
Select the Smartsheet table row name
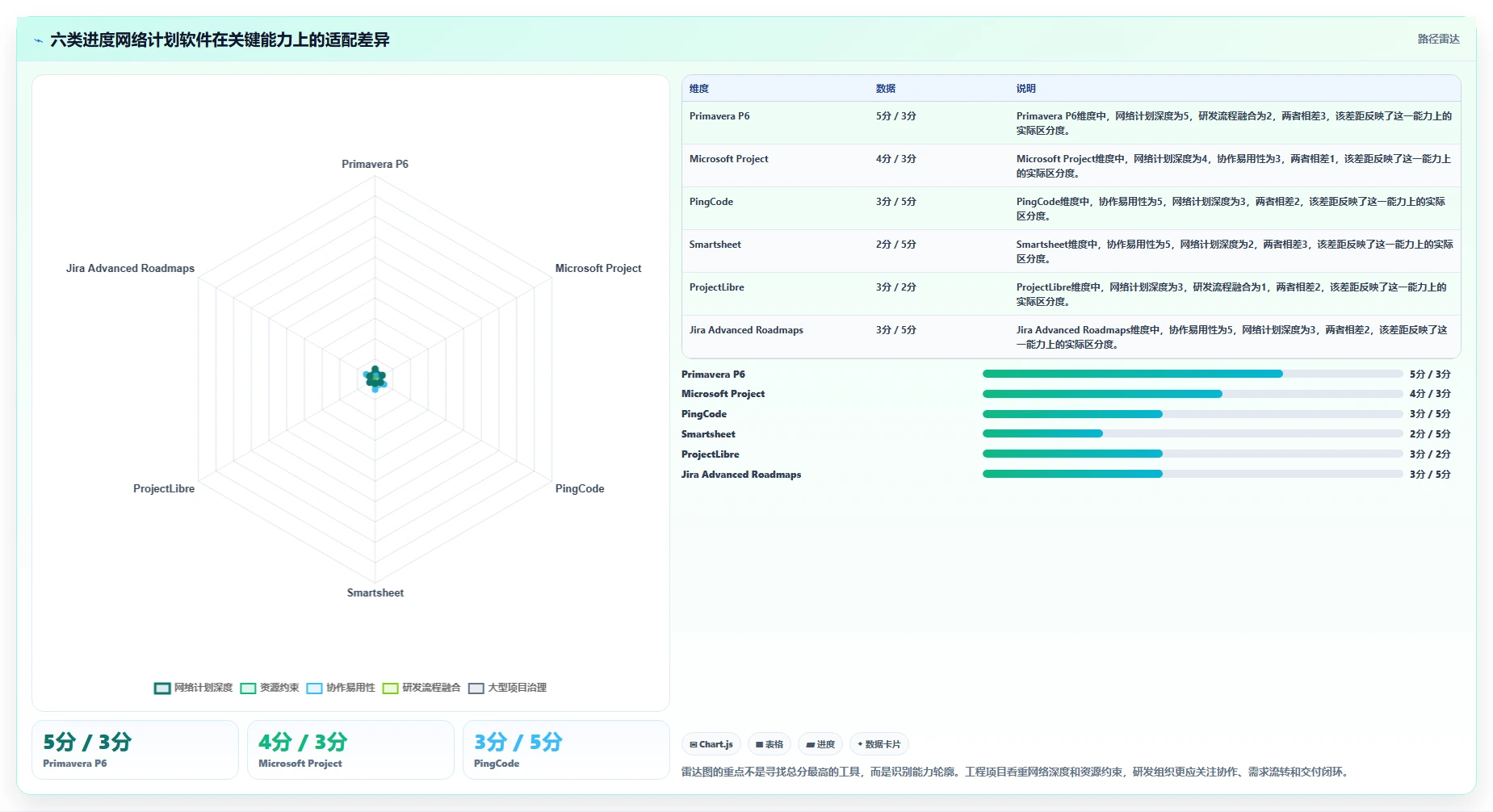(715, 245)
